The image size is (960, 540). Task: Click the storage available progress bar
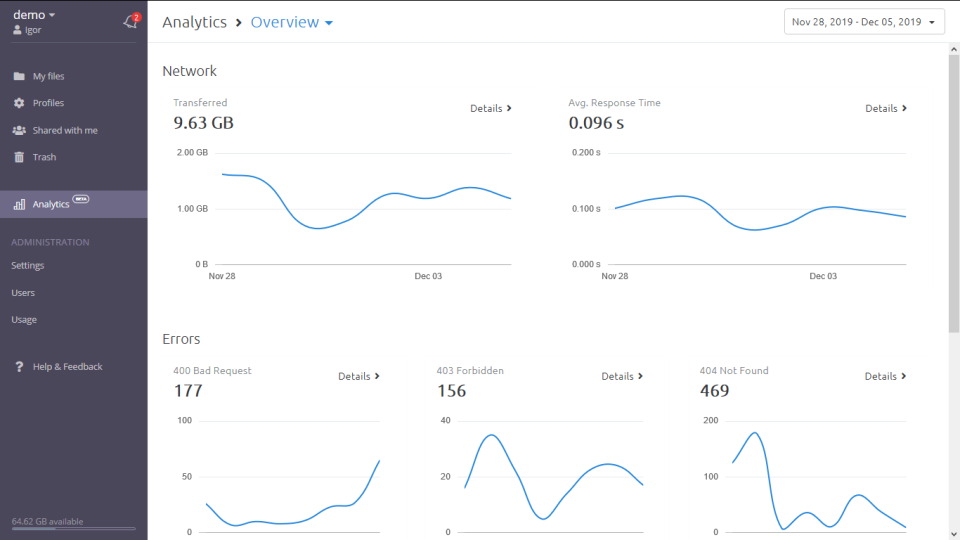tap(73, 529)
